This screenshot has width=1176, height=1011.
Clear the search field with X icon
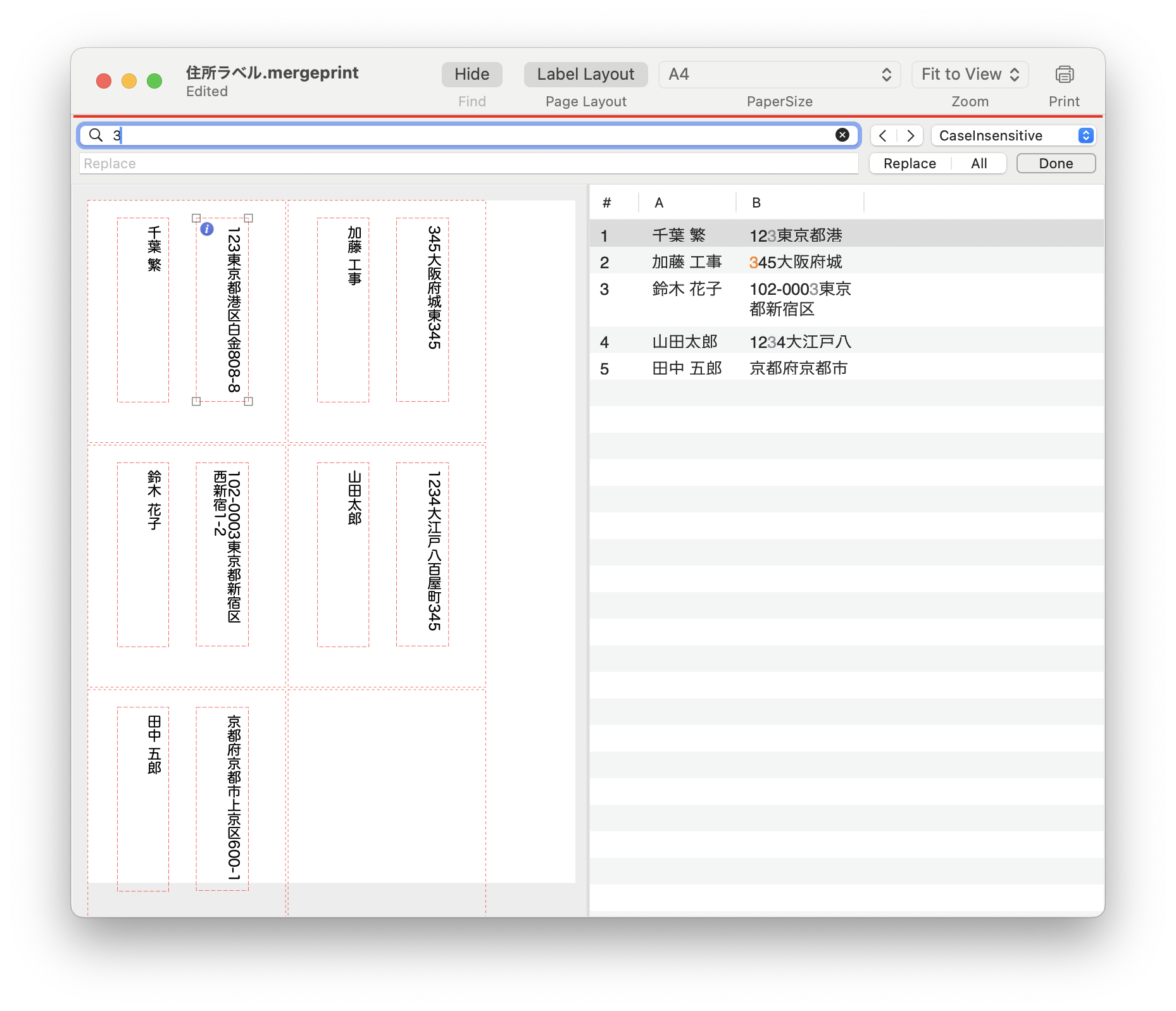[842, 135]
